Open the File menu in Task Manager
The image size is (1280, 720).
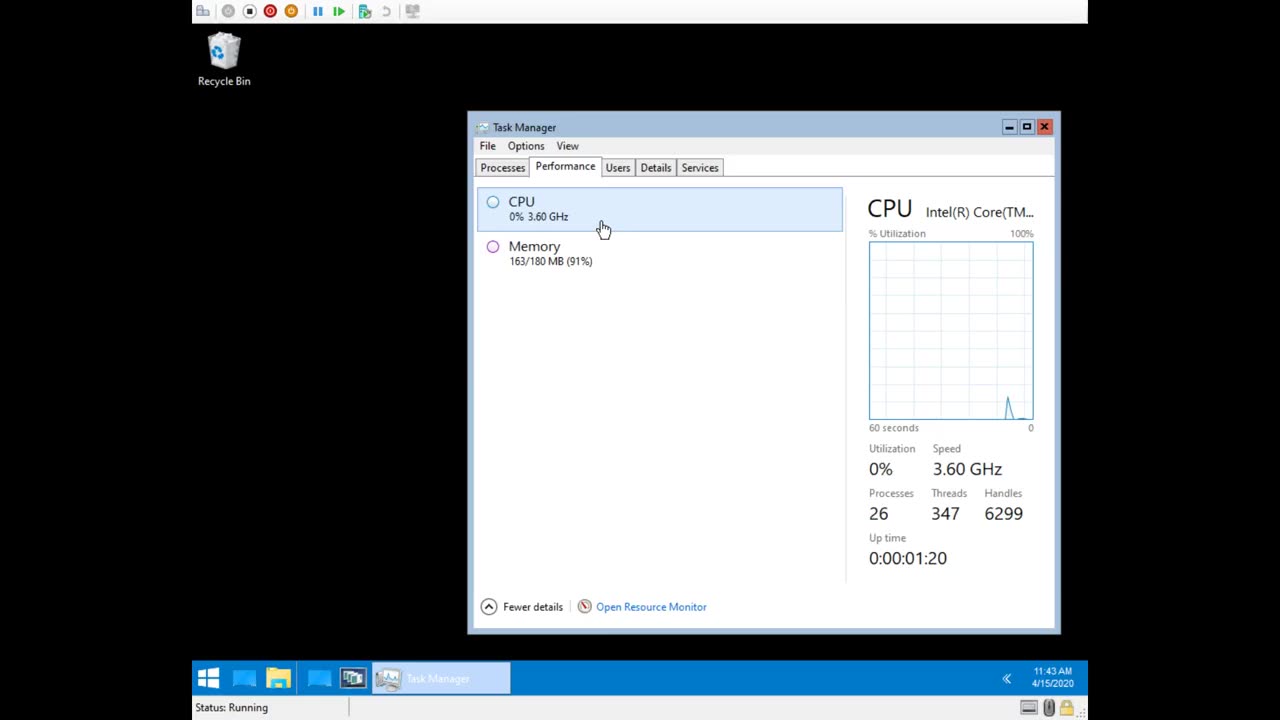[x=487, y=146]
